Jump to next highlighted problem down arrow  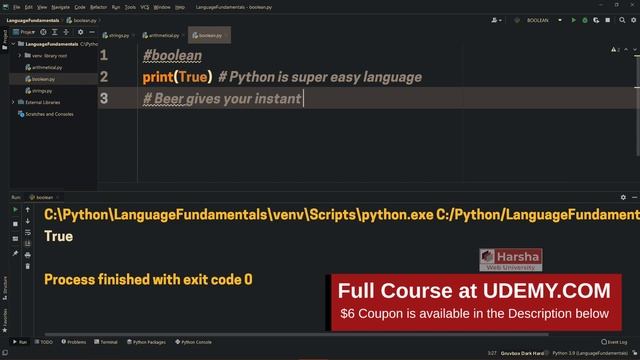(635, 49)
